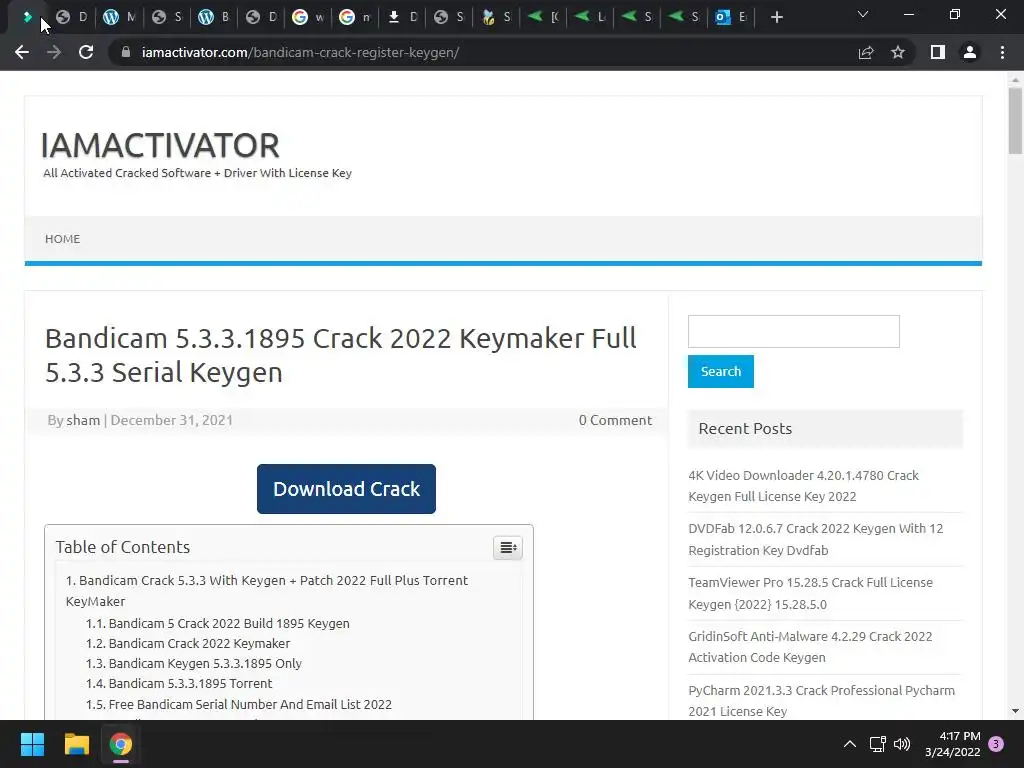The image size is (1024, 768).
Task: Switch to the Google tab labeled w
Action: 308,17
